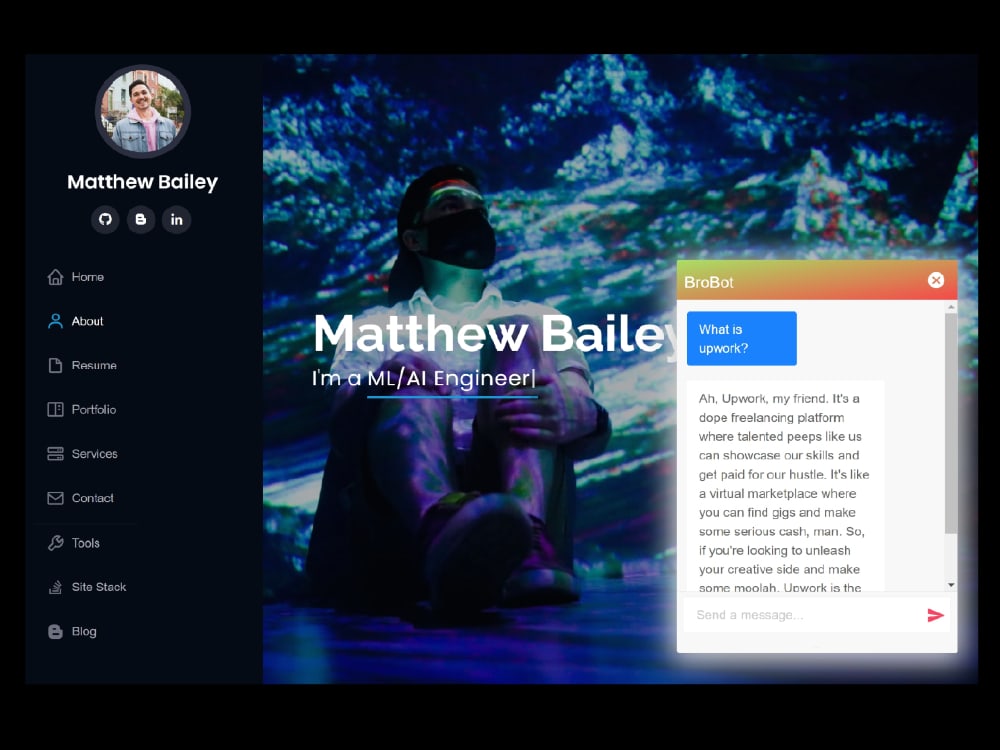Open the Blog link label
1000x750 pixels.
coord(84,631)
